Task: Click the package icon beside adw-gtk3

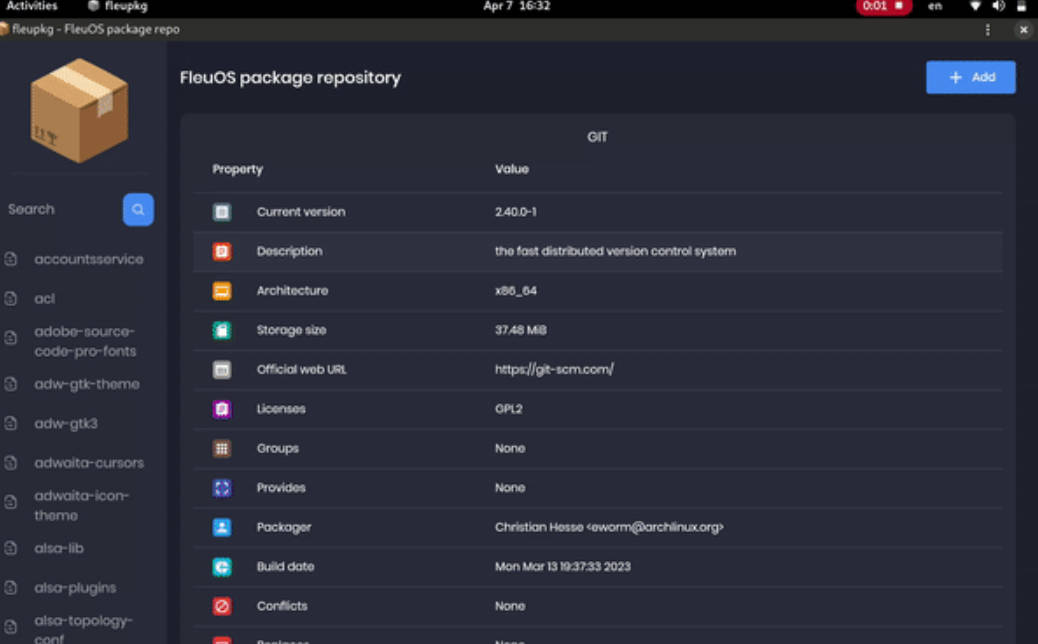Action: tap(11, 424)
